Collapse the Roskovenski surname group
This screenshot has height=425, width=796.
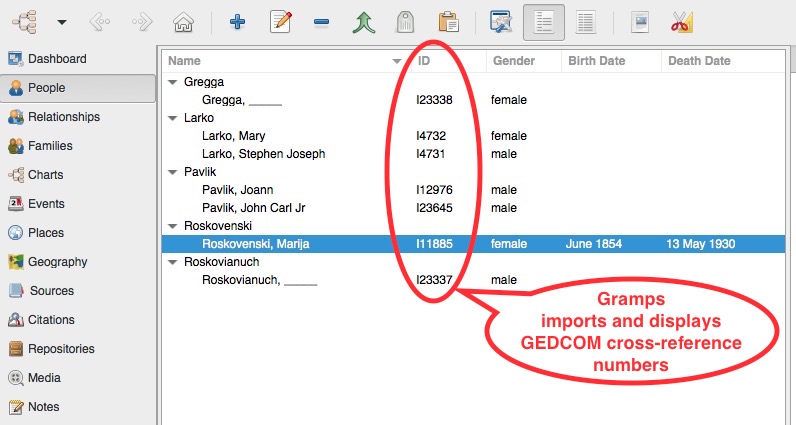pos(173,226)
